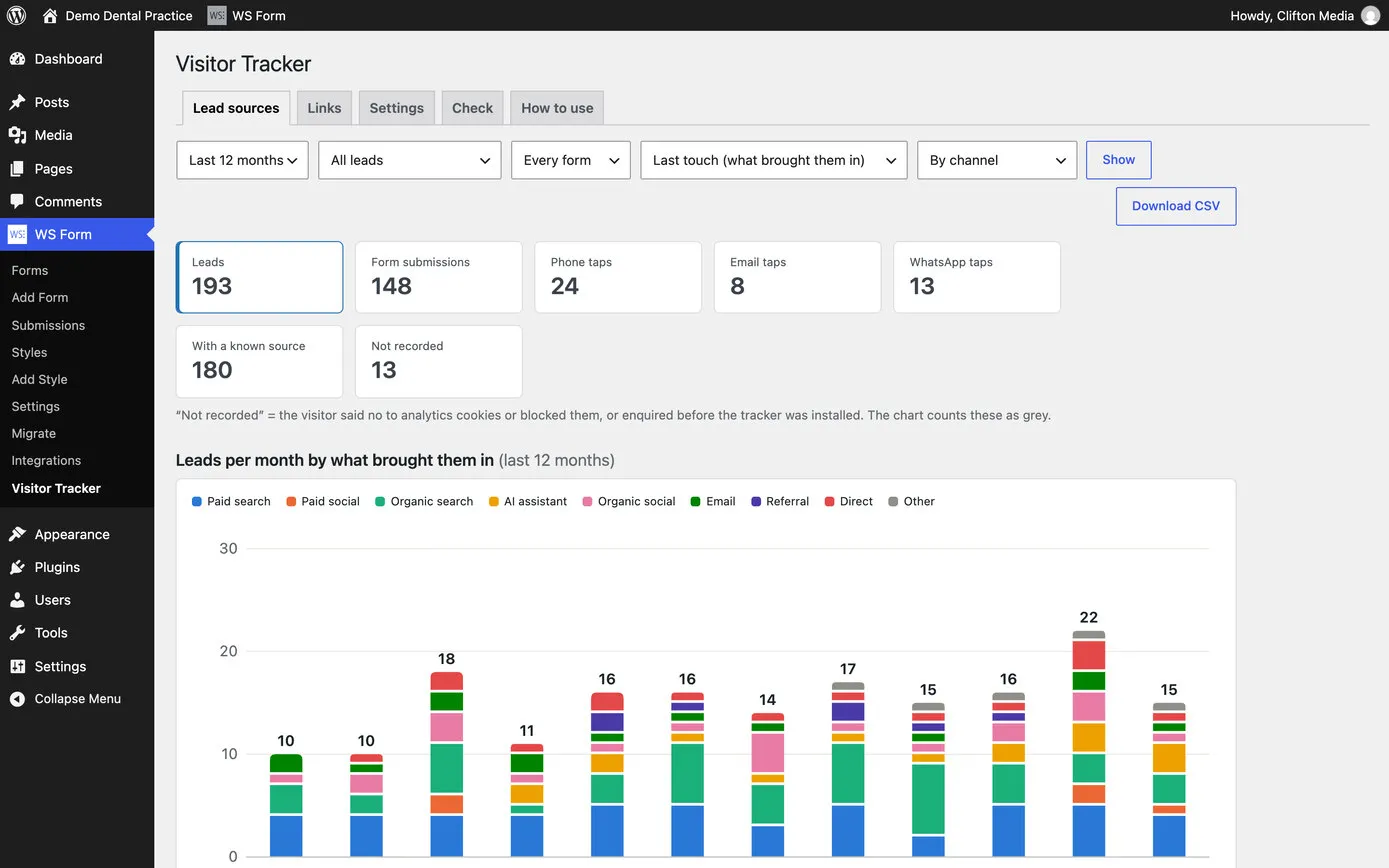Switch to the Lead sources tab
The image size is (1389, 868).
pyautogui.click(x=236, y=108)
